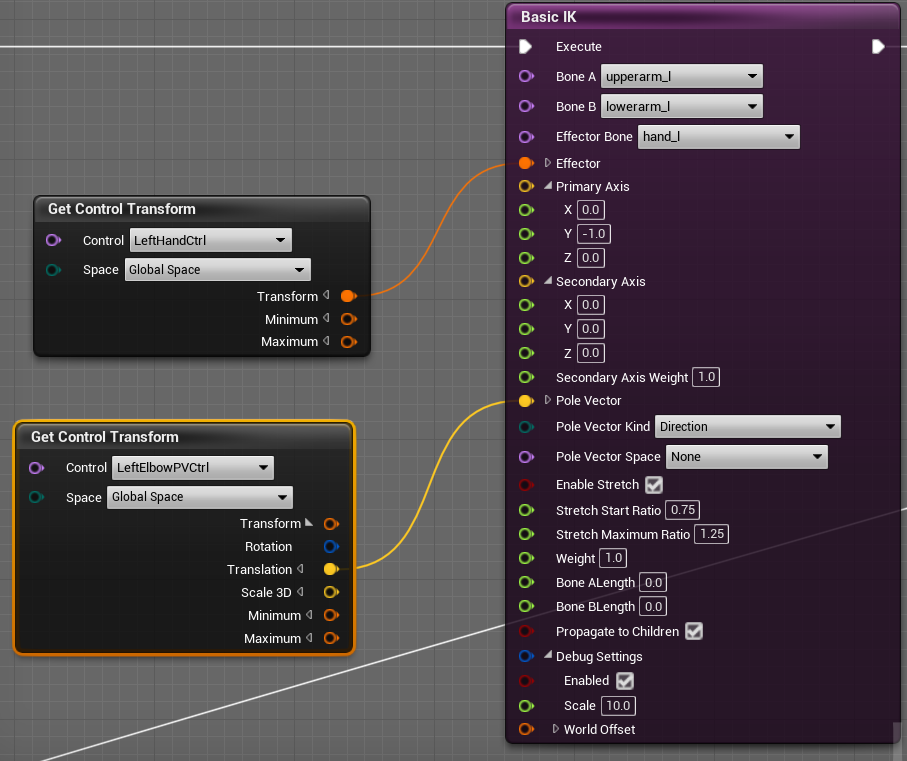Screen dimensions: 907x761
Task: Click the LeftHandCtrl Maximum output pin
Action: 349,342
